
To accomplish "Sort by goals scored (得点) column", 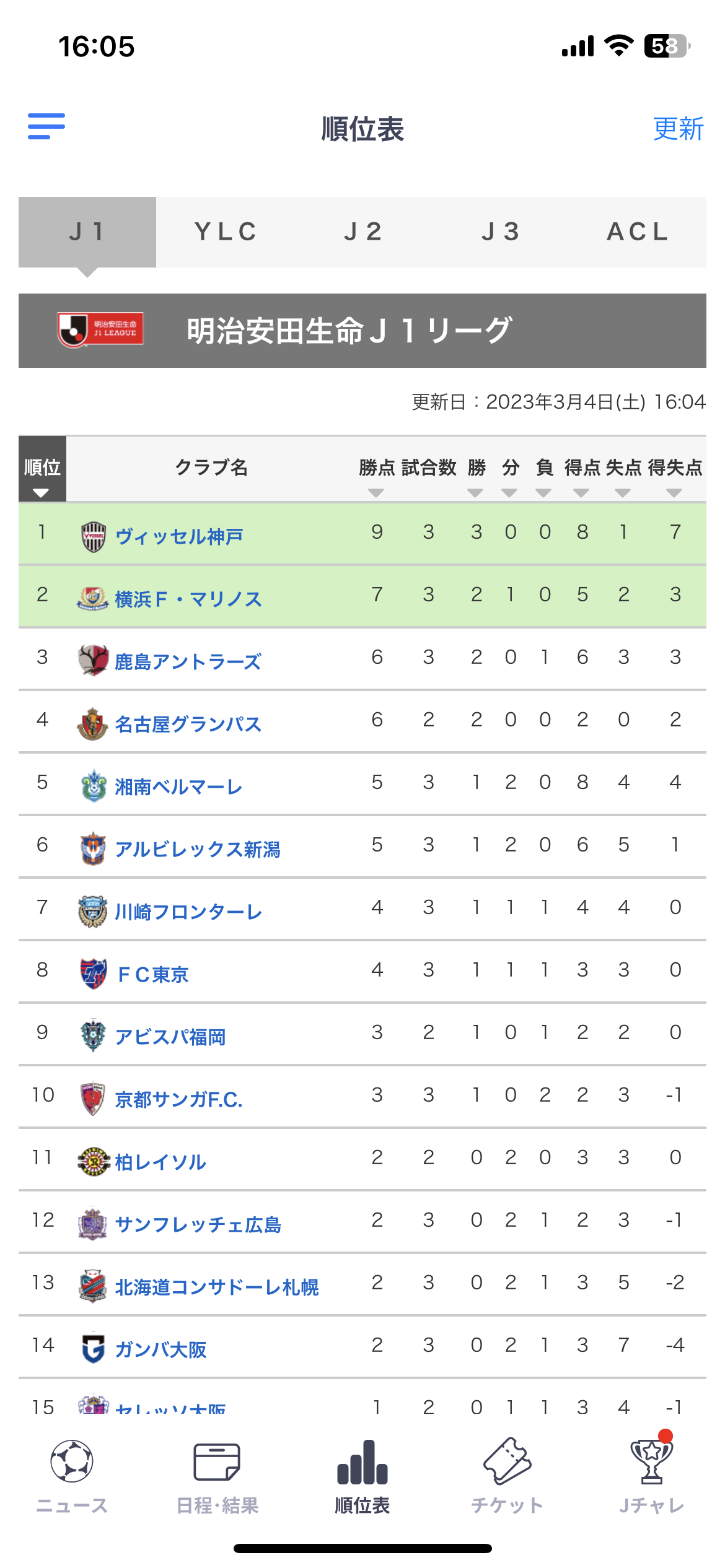I will point(581,493).
